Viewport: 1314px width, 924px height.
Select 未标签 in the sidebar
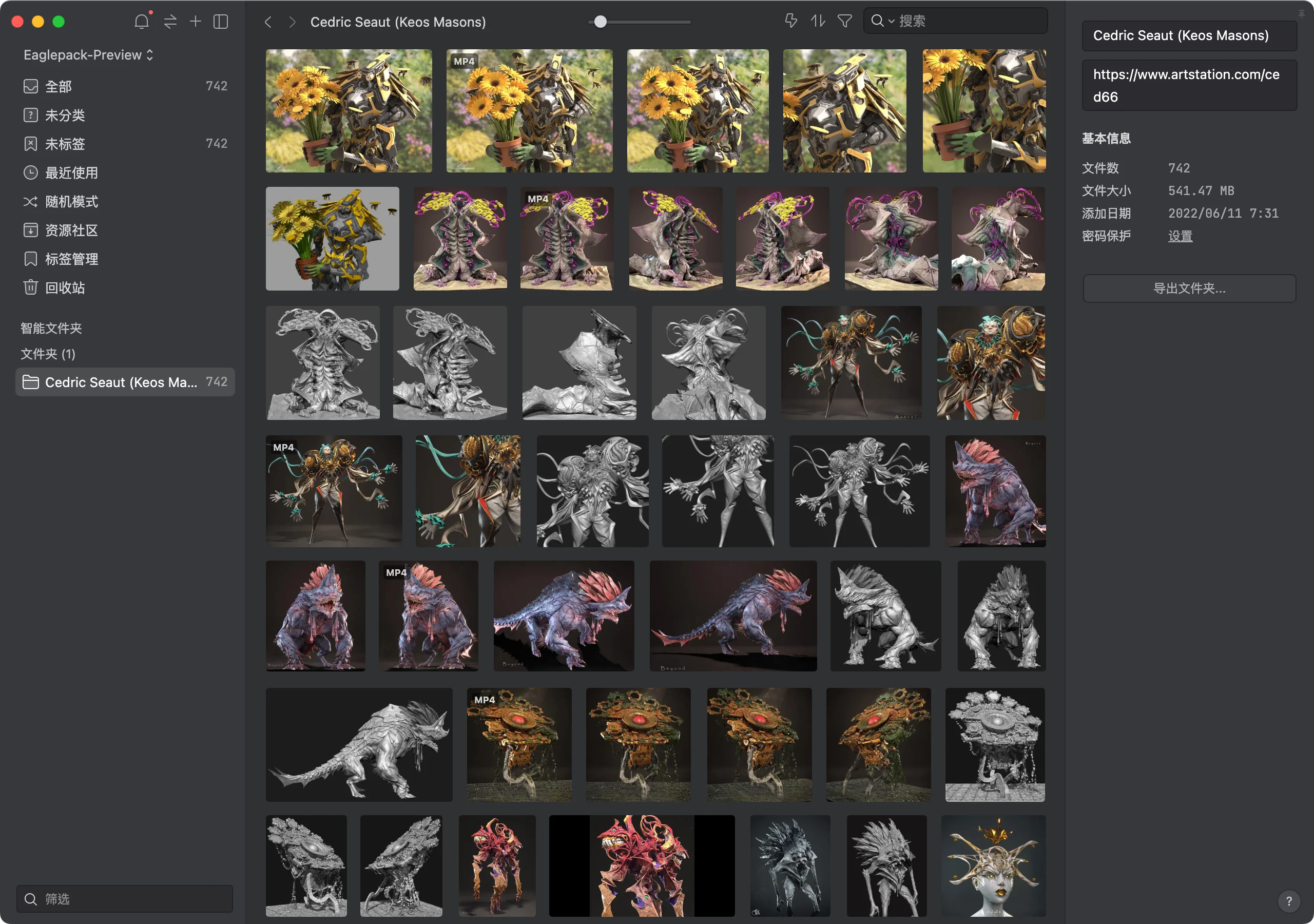click(125, 144)
